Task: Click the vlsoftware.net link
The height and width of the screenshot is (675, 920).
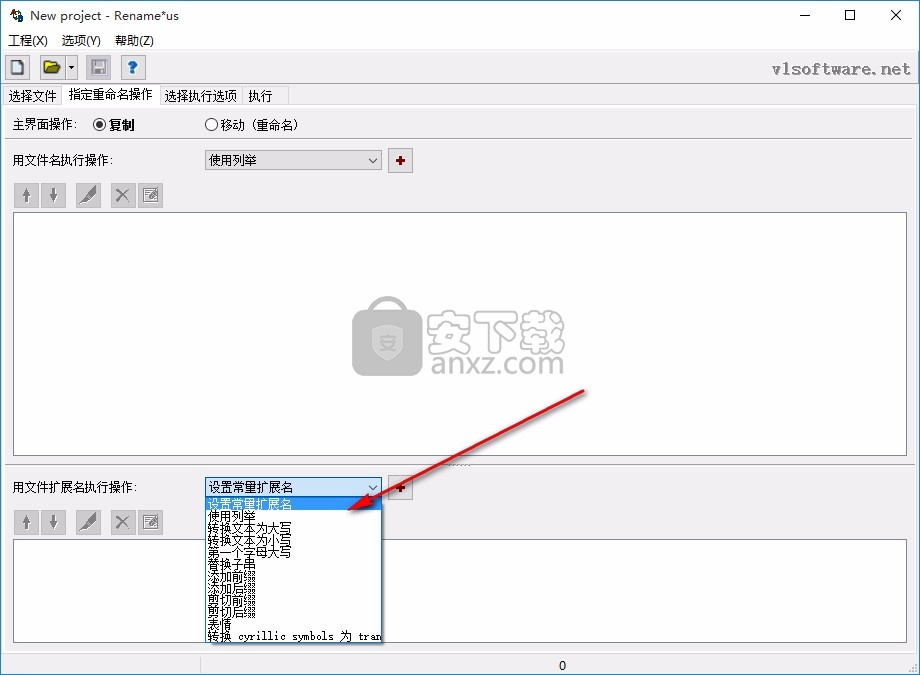Action: coord(841,69)
